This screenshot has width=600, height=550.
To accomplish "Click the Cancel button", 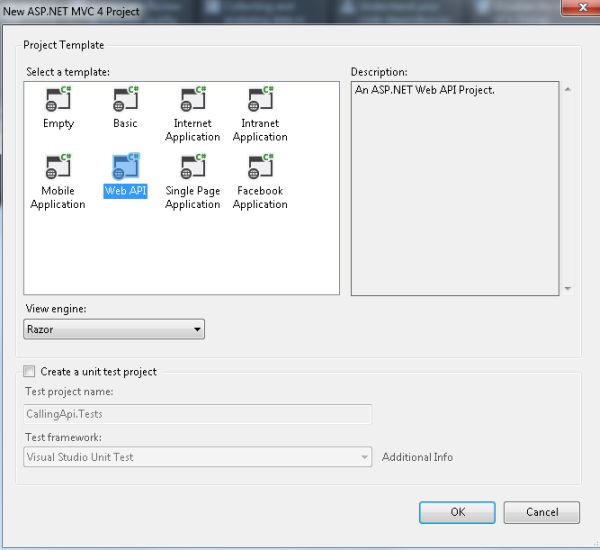I will click(542, 512).
